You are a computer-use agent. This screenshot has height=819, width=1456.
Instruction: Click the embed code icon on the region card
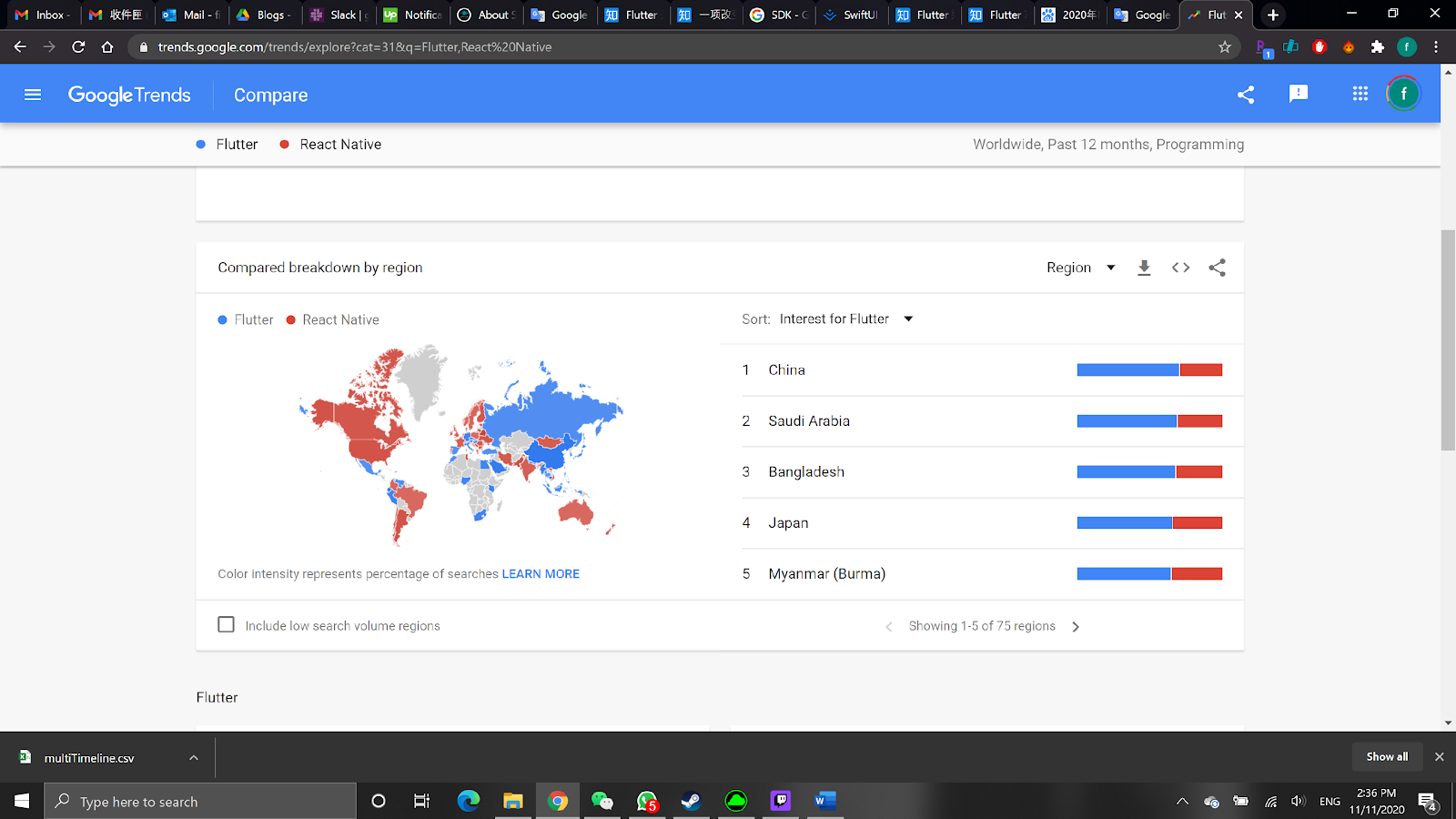1180,268
